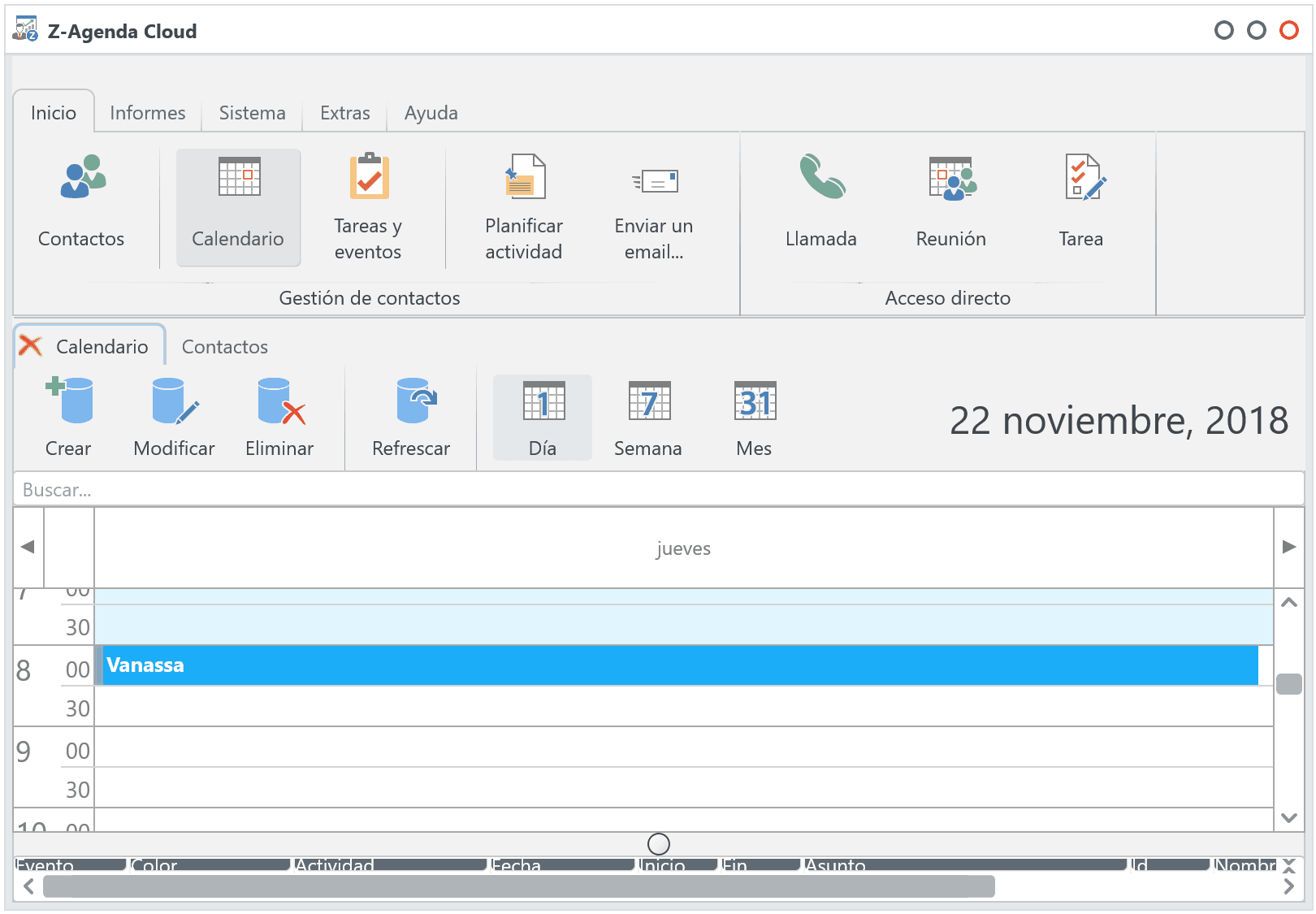Click calendar scrollbar up arrow
Viewport: 1316px width, 914px height.
pyautogui.click(x=1288, y=603)
